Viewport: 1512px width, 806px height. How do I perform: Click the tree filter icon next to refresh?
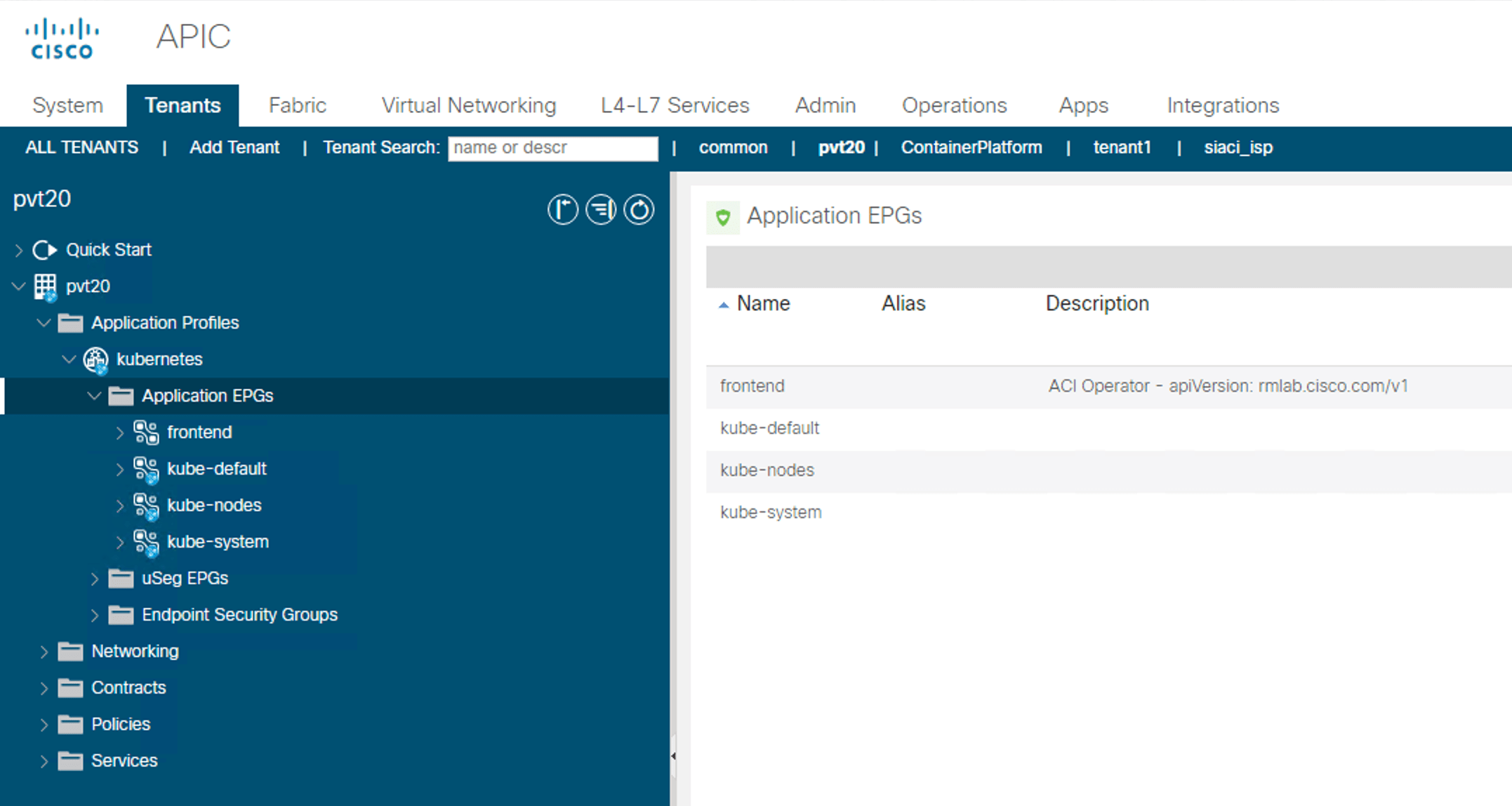(600, 209)
